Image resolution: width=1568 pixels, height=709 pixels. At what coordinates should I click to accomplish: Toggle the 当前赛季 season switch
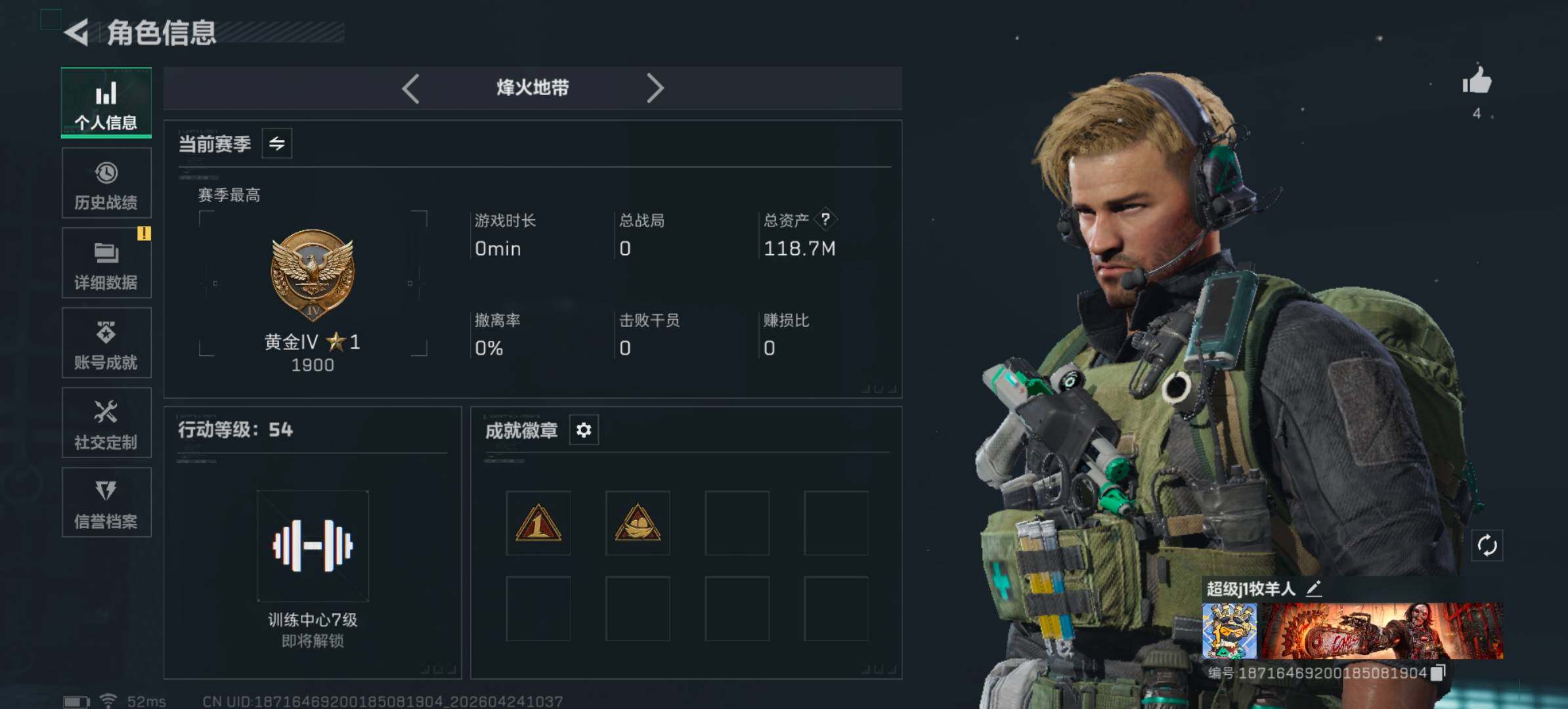click(x=277, y=143)
